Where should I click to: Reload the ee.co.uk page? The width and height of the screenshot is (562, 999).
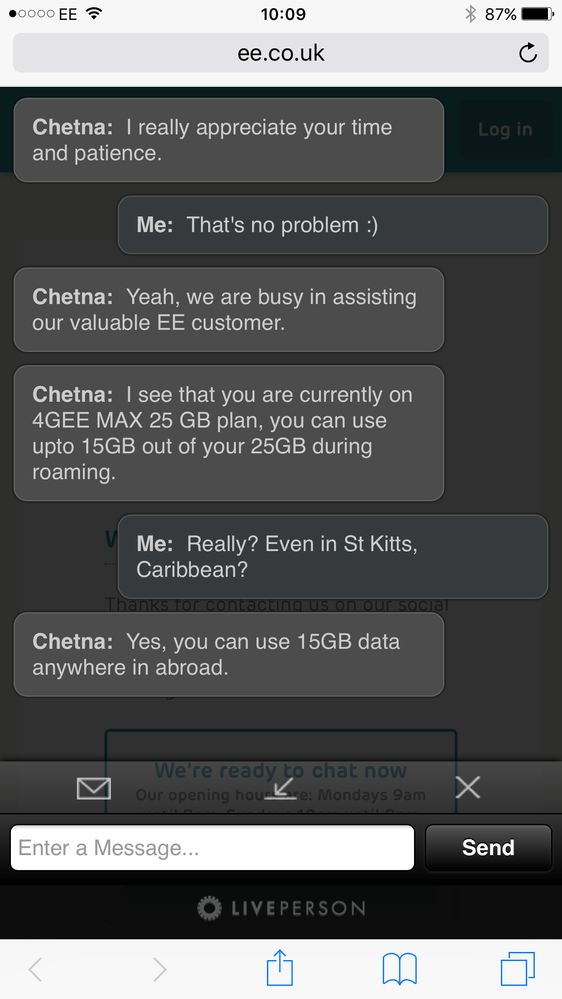[528, 53]
